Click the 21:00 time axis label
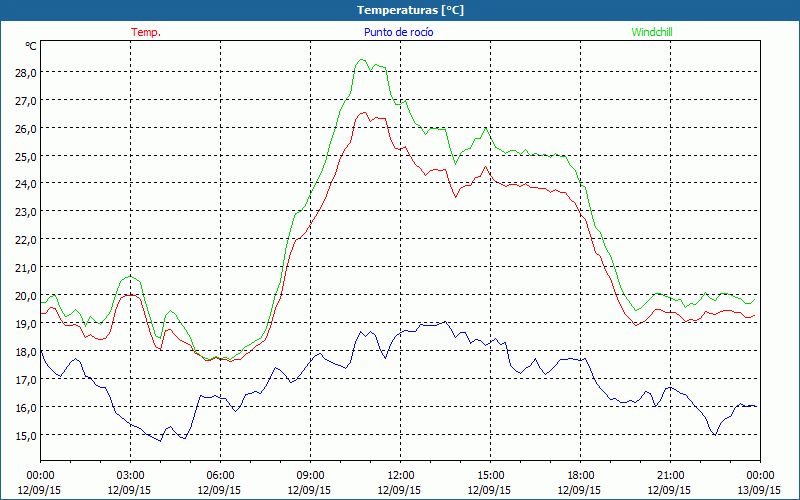The width and height of the screenshot is (800, 500). (x=670, y=476)
